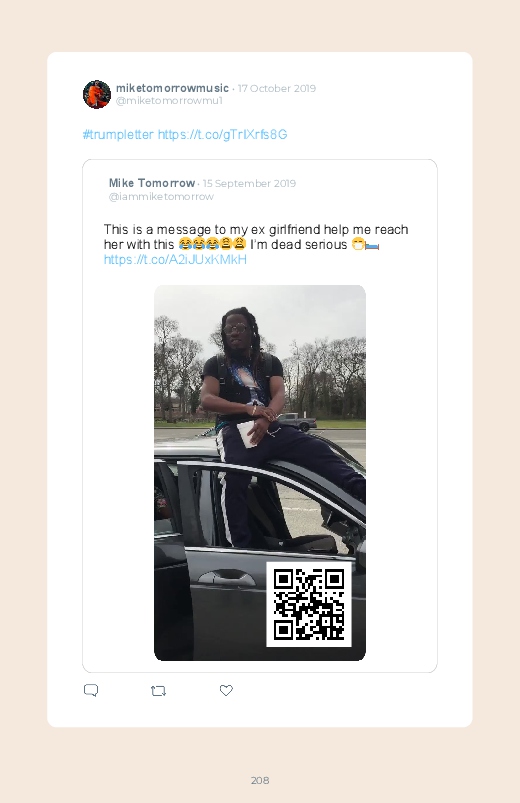Click the bed emoji after 'dead serious'
The image size is (520, 803).
point(372,246)
